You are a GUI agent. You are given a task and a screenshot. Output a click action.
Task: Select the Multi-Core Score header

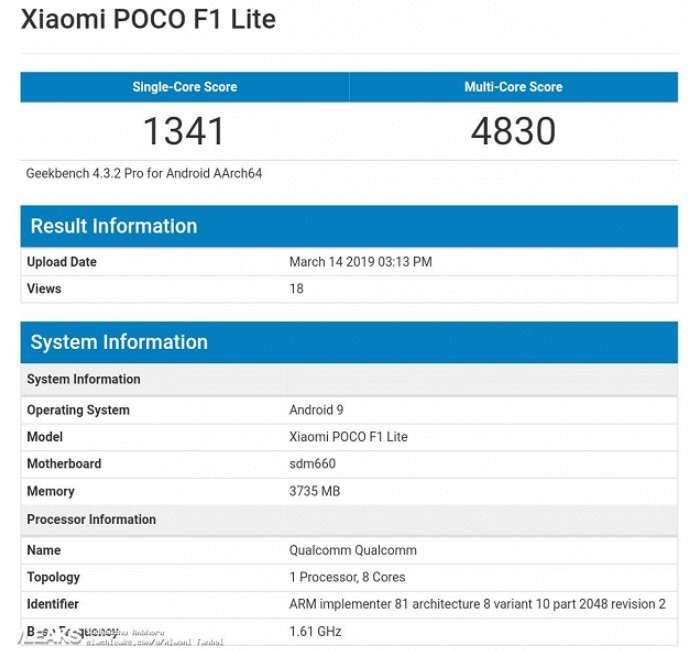[x=513, y=87]
